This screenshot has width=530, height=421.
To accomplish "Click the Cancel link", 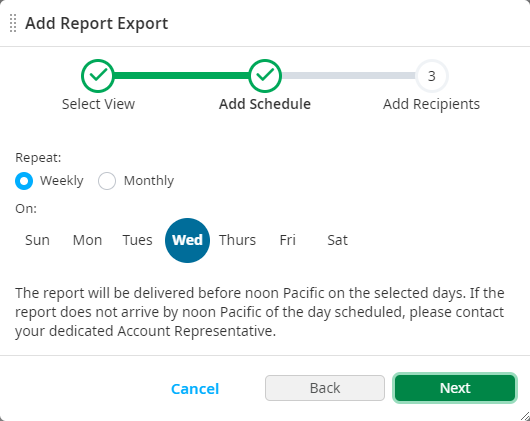I will [195, 389].
